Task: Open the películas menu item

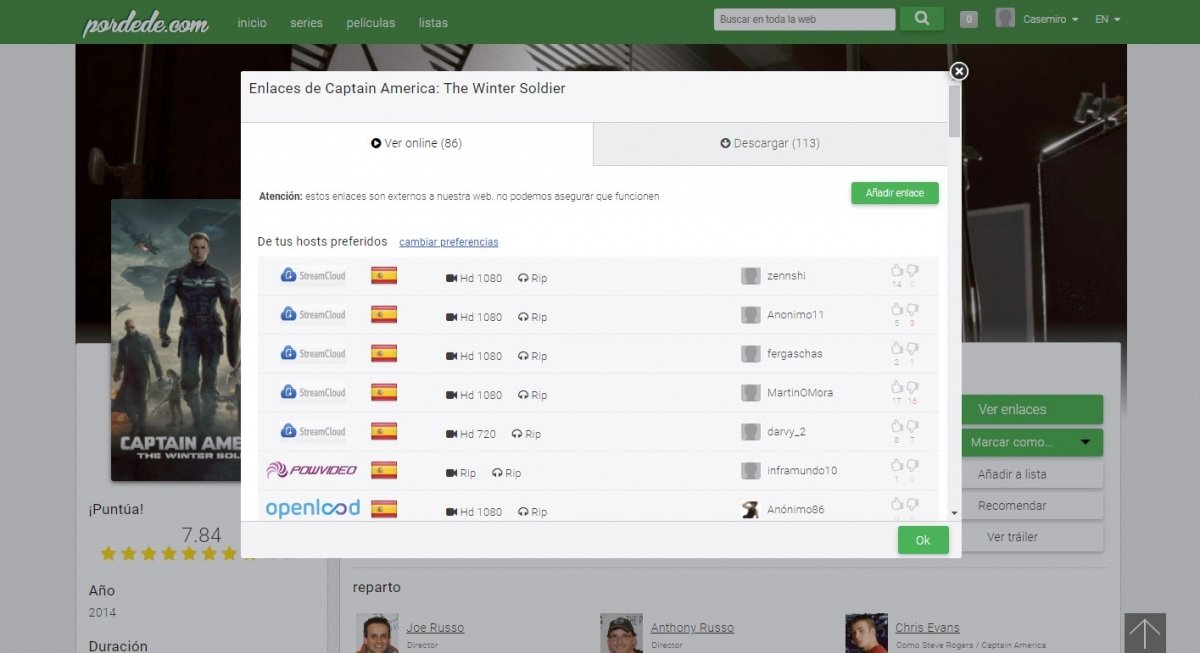Action: [x=370, y=23]
